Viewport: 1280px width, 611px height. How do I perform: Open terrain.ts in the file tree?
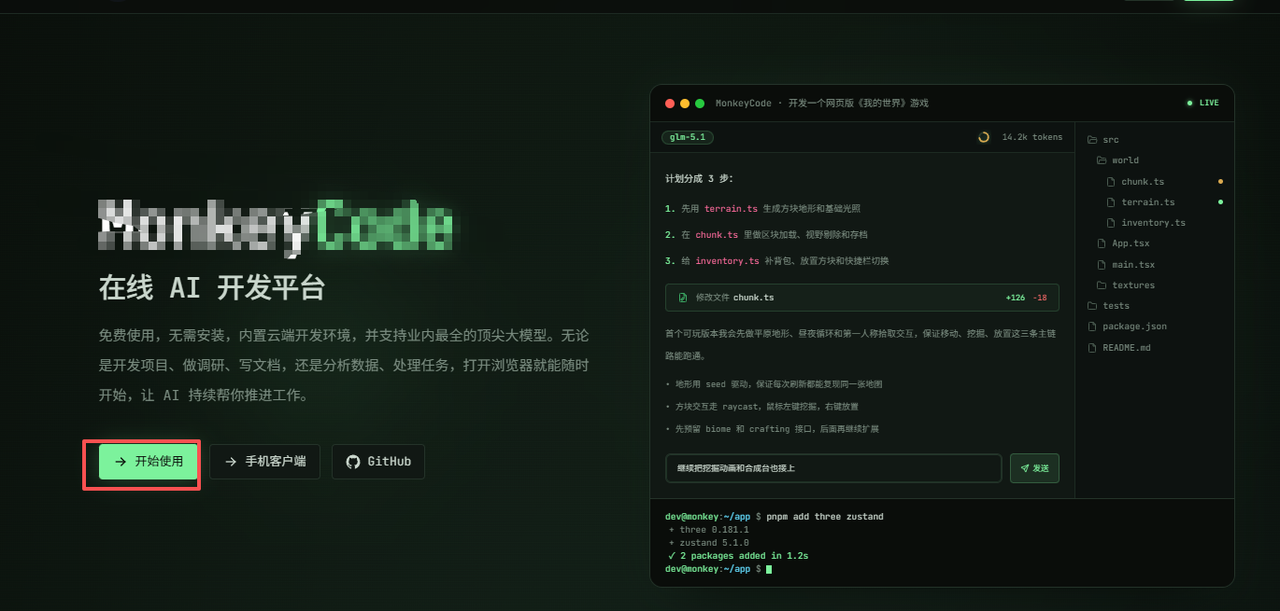(x=1148, y=202)
